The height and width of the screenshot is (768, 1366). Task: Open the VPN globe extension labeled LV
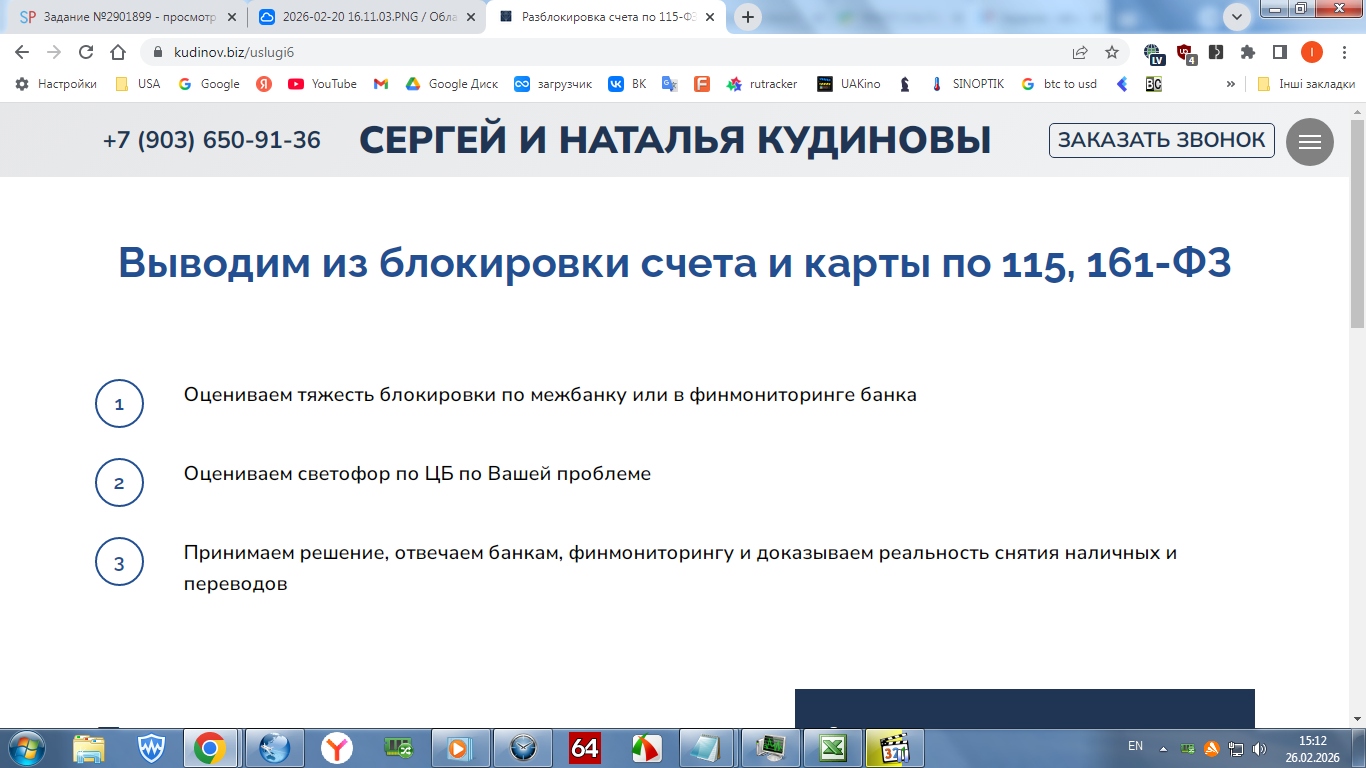[x=1153, y=53]
